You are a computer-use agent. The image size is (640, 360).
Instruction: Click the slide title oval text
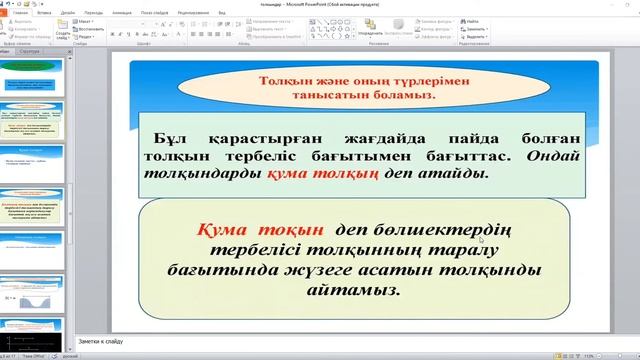364,88
